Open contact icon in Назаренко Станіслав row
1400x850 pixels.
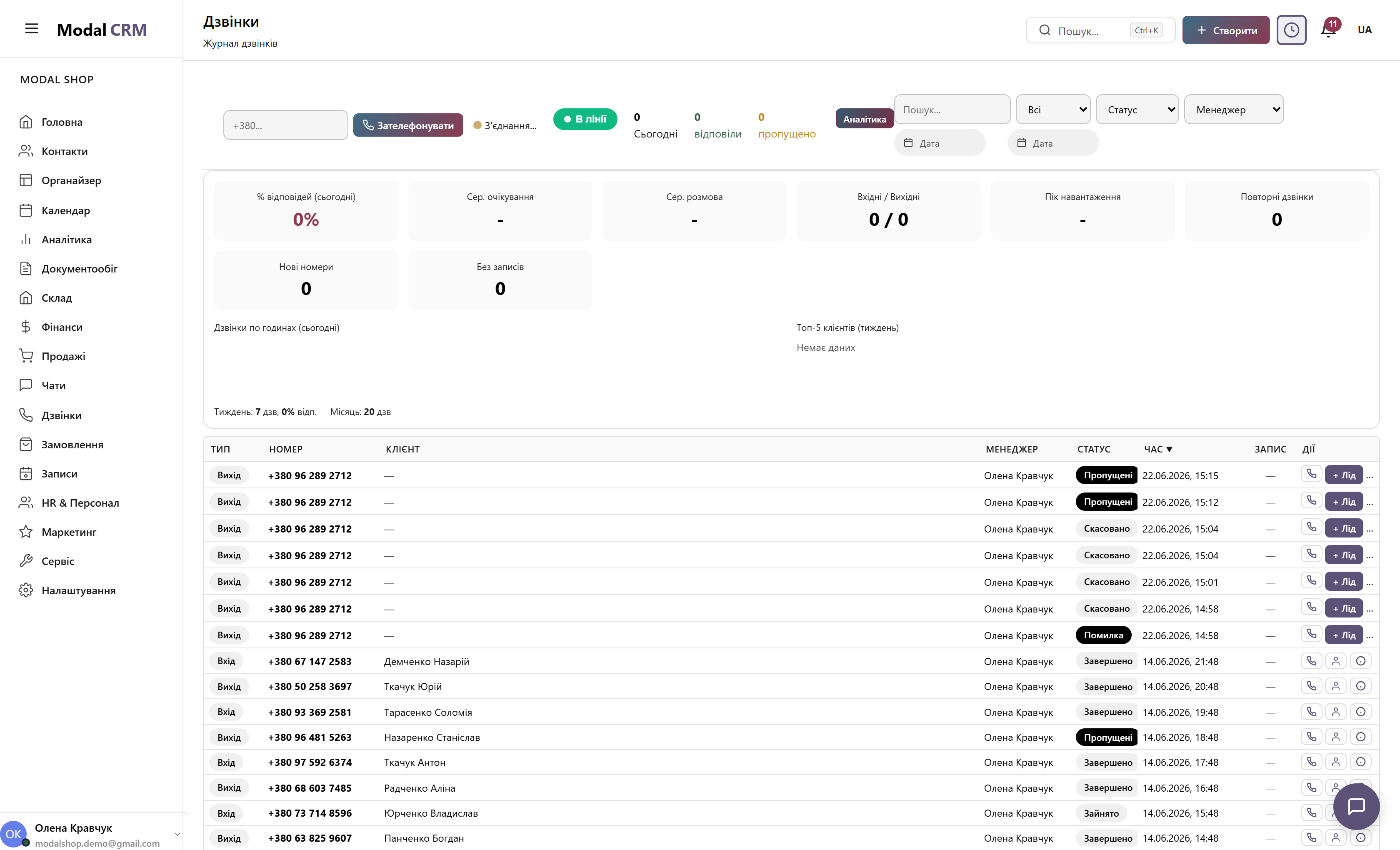1336,736
